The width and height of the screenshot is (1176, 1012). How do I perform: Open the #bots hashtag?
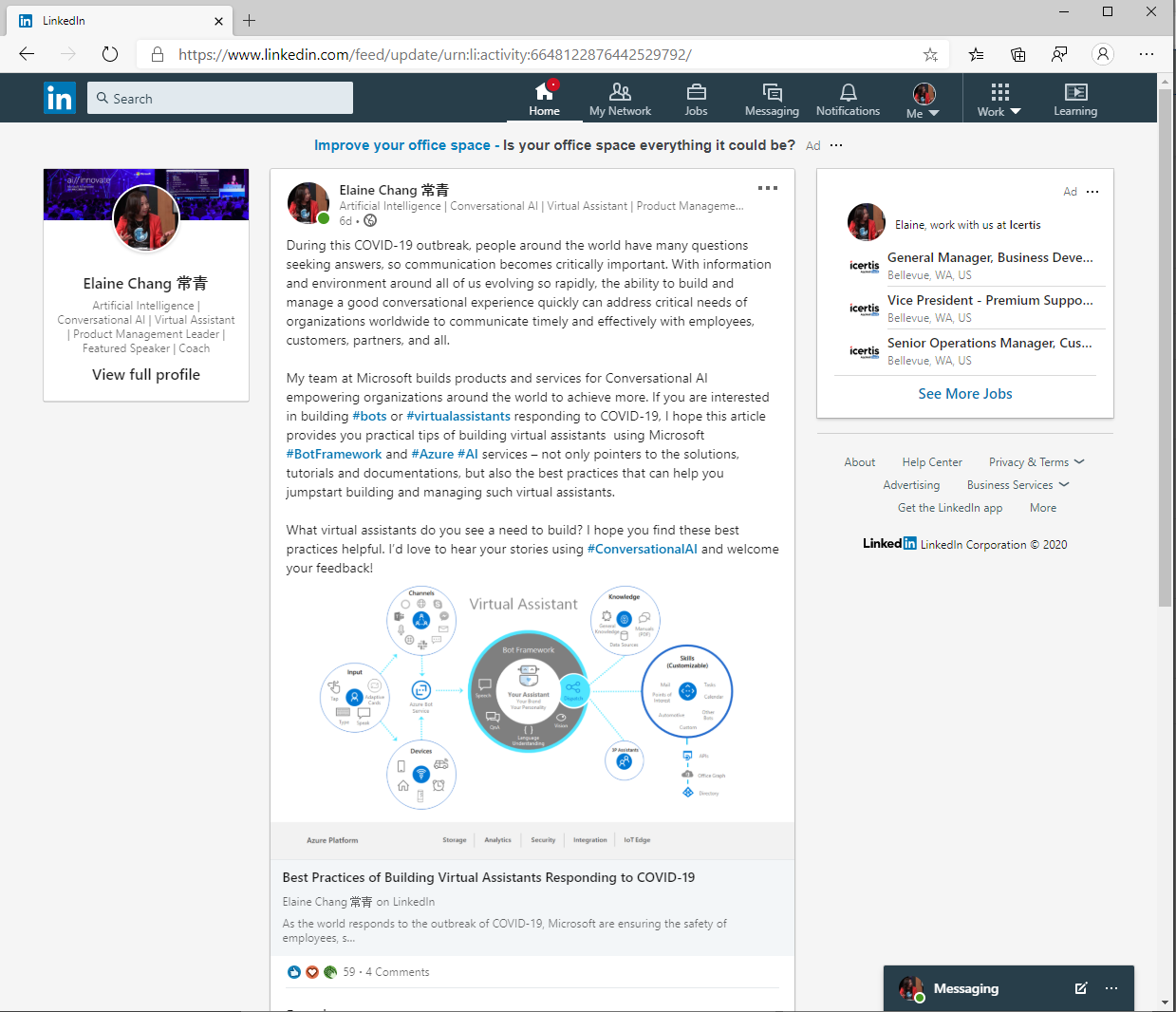click(x=369, y=416)
